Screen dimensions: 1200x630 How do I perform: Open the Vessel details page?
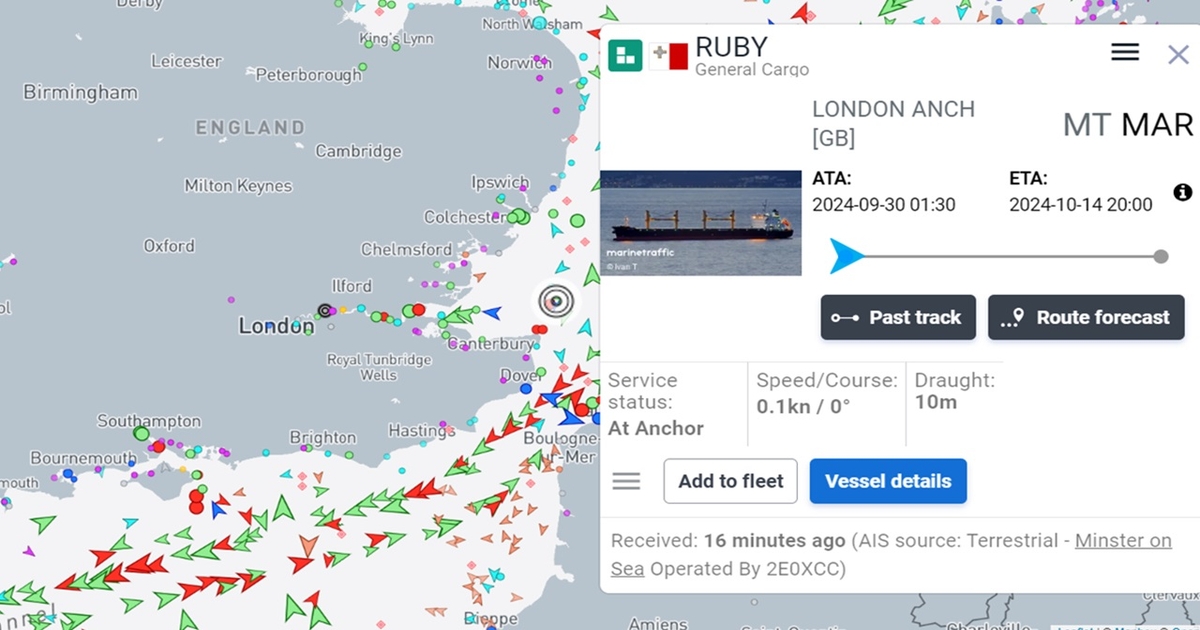pyautogui.click(x=888, y=481)
